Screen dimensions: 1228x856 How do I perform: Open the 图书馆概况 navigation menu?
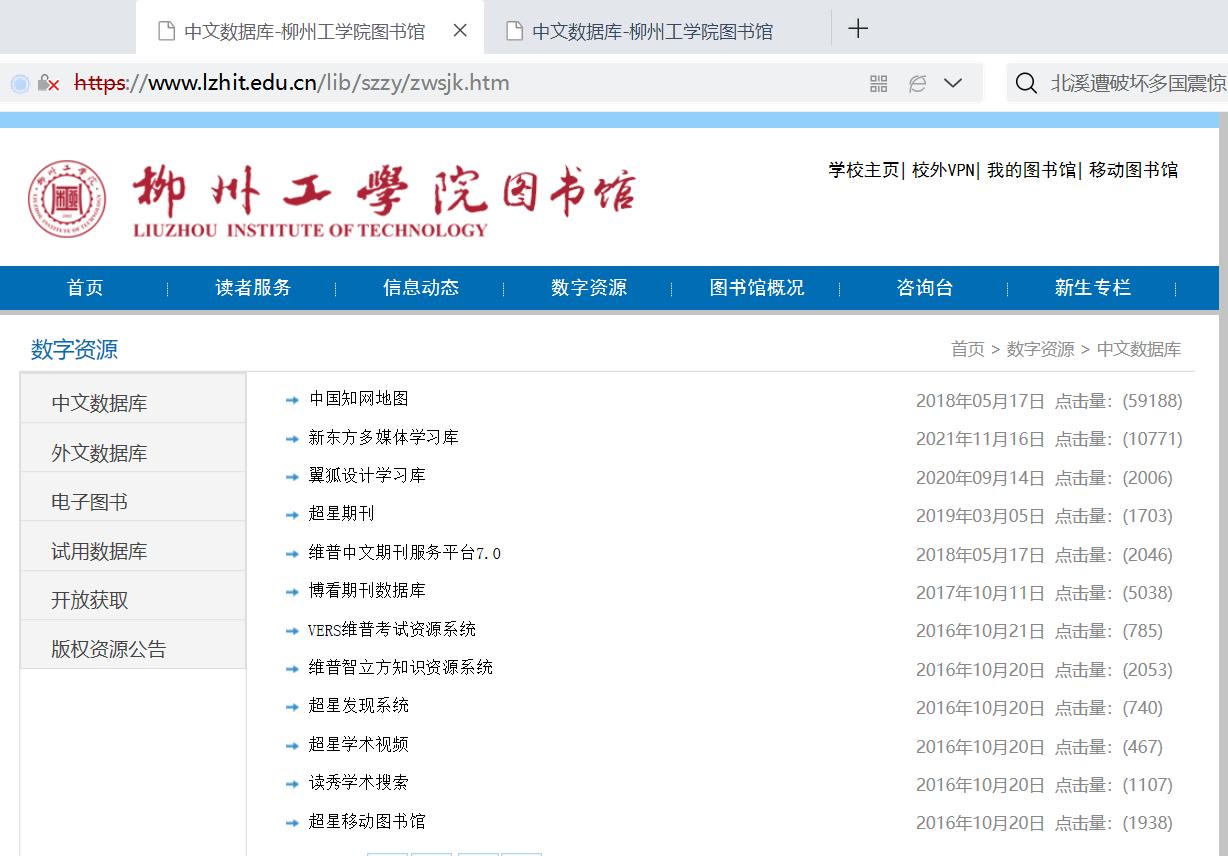(757, 288)
